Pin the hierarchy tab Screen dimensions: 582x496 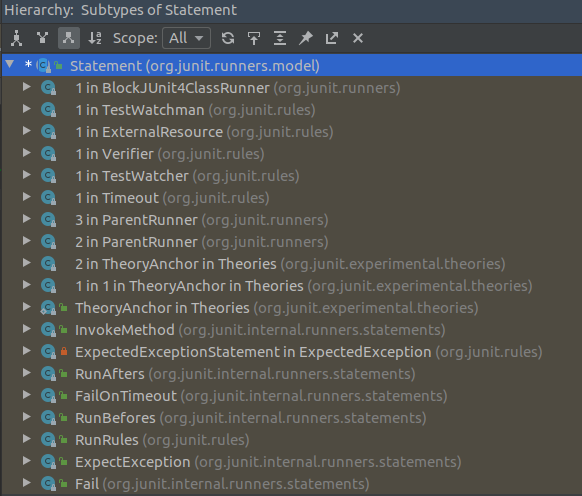point(306,38)
